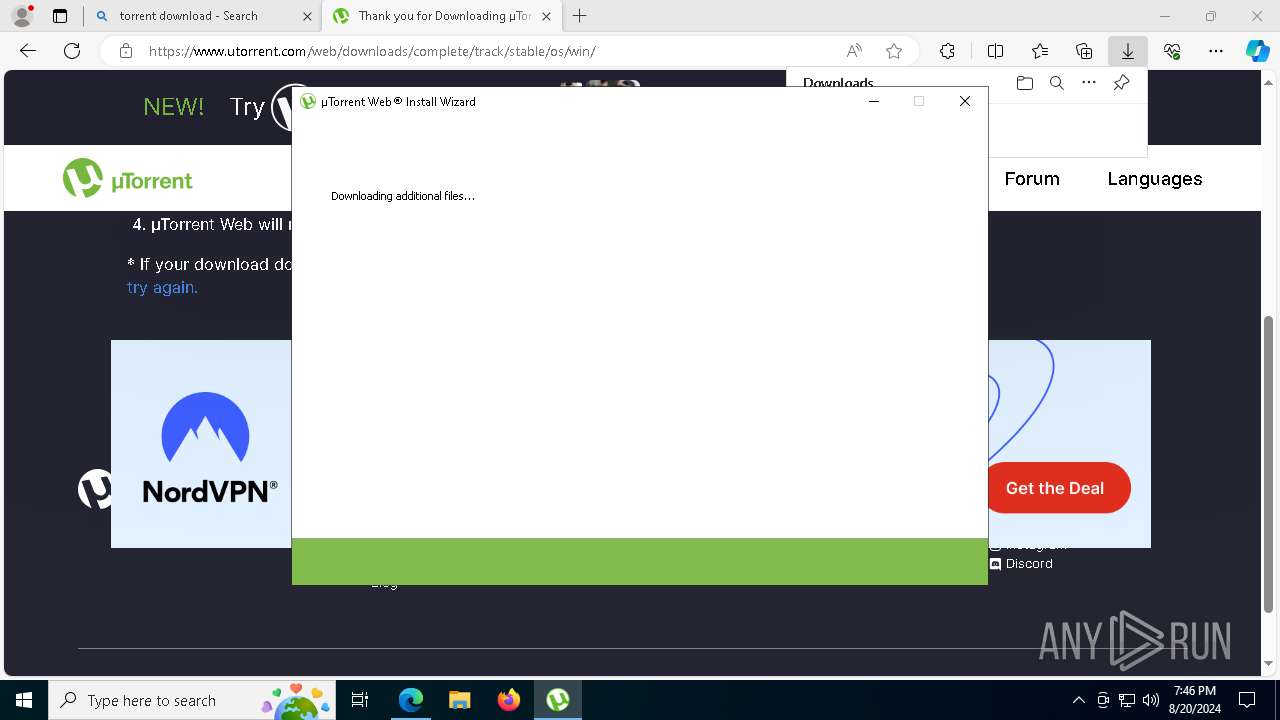
Task: Refresh the current page
Action: (72, 51)
